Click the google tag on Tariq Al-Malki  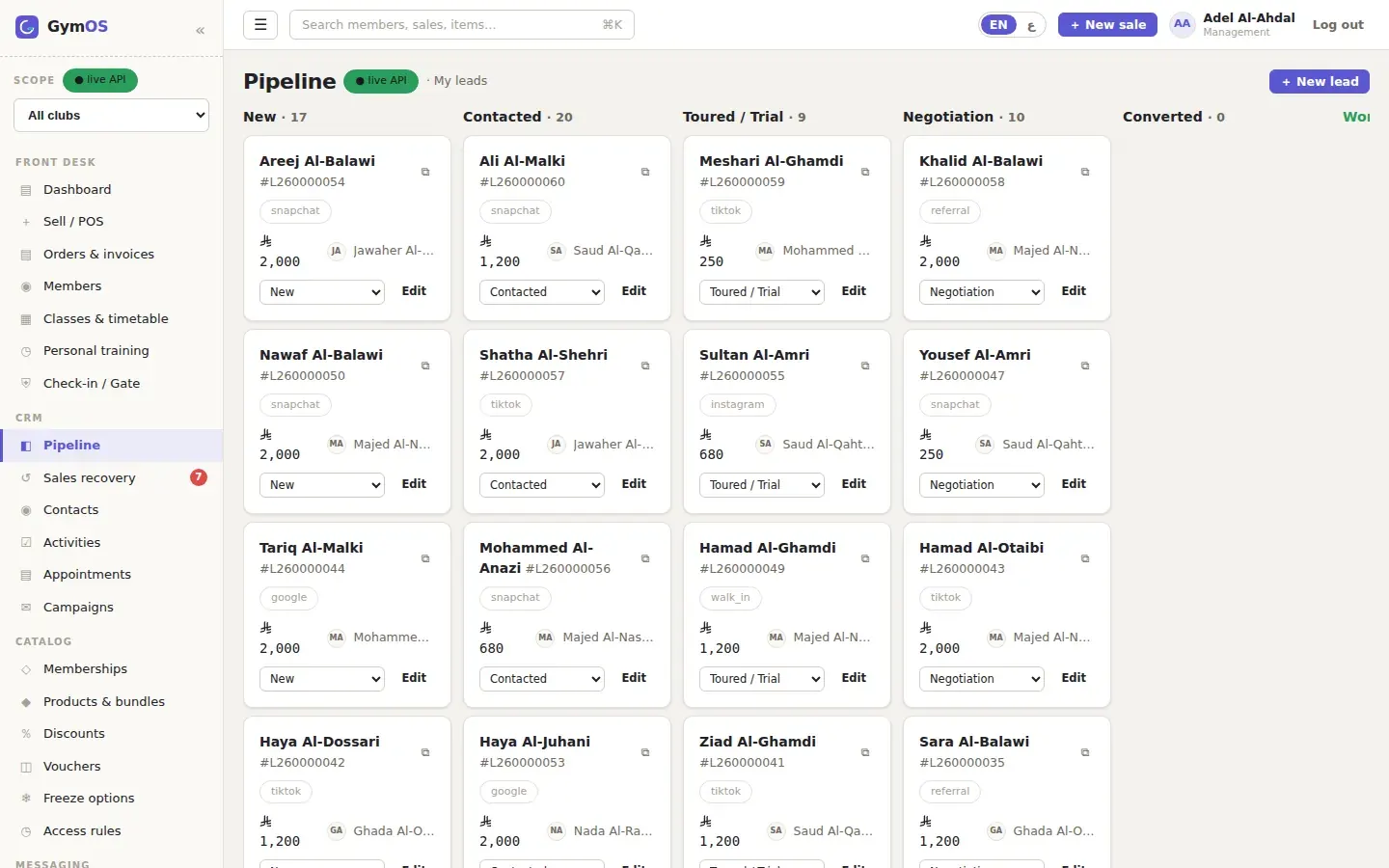[x=289, y=598]
